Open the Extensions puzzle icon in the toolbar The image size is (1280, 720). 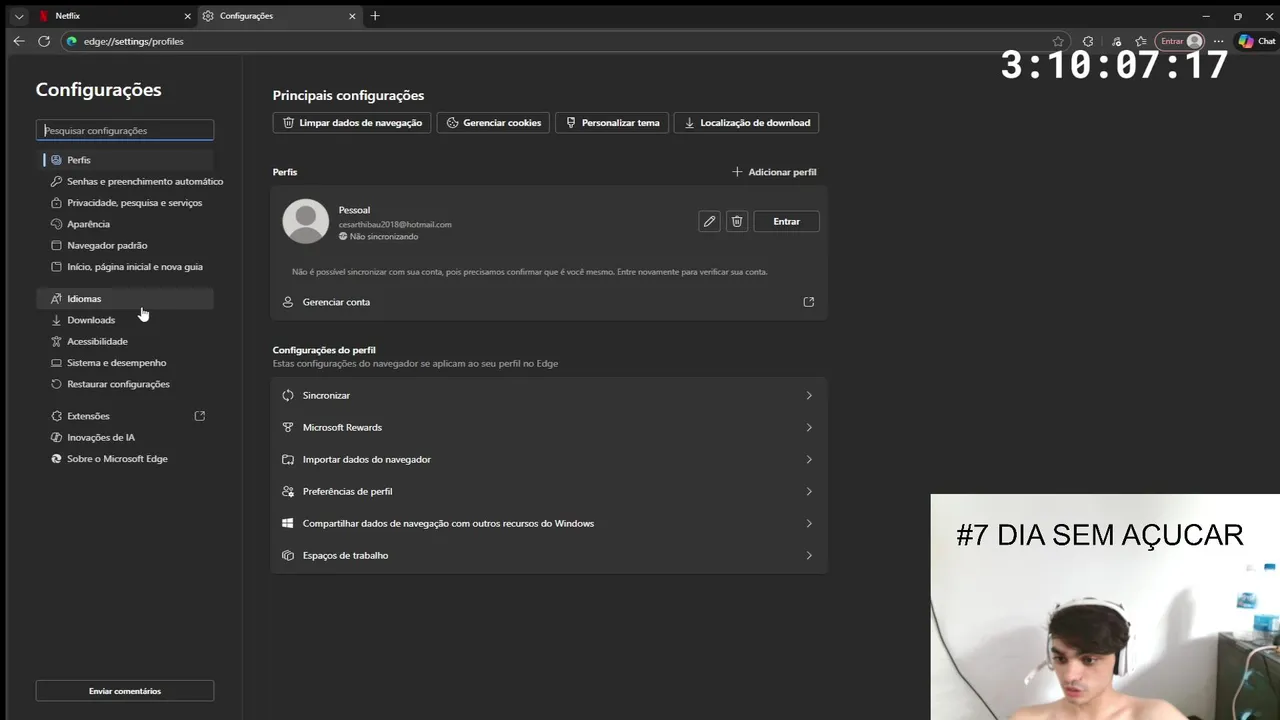click(x=1088, y=41)
